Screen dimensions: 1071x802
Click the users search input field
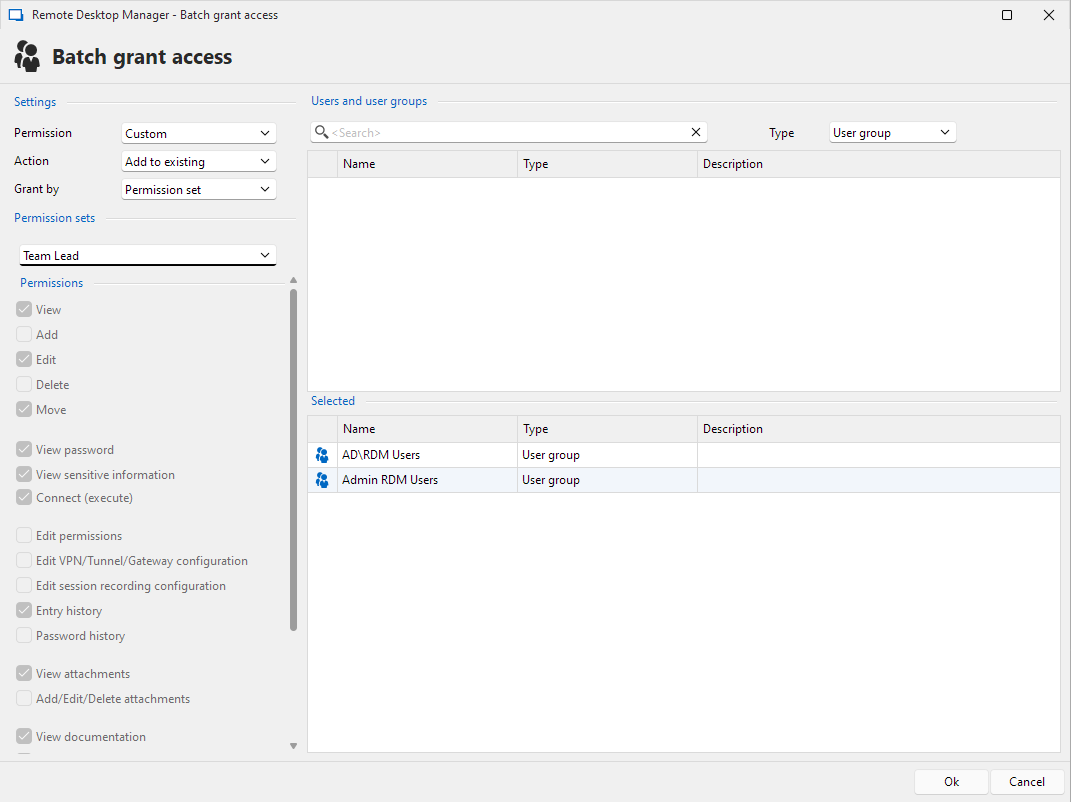coord(508,132)
